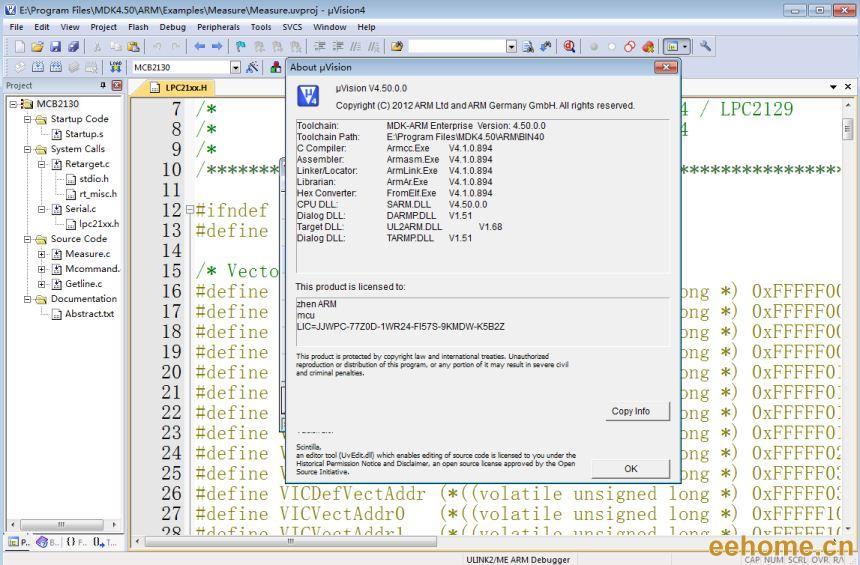Click the Build target icon in the build toolbar

tap(38, 67)
